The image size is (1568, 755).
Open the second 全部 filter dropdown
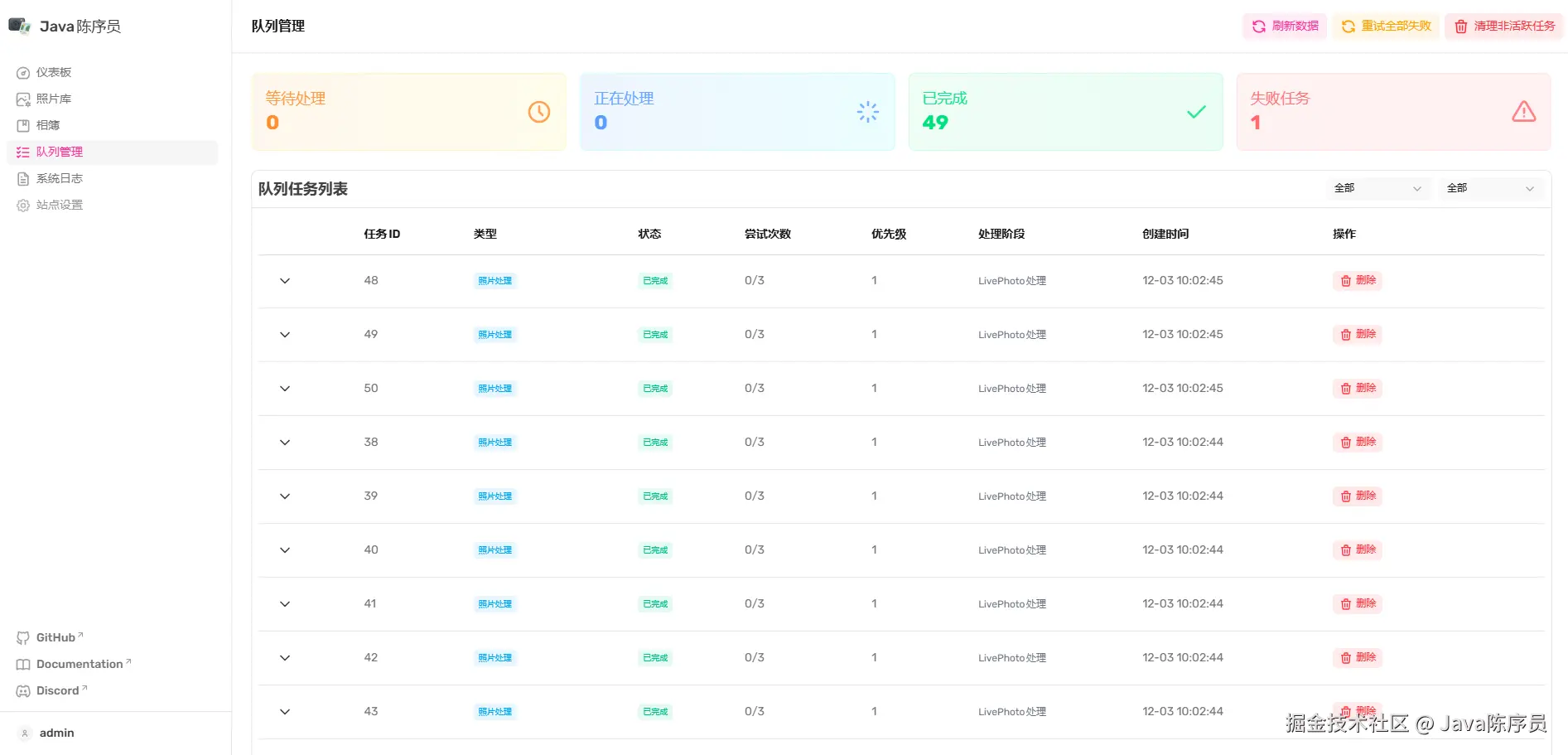1489,189
